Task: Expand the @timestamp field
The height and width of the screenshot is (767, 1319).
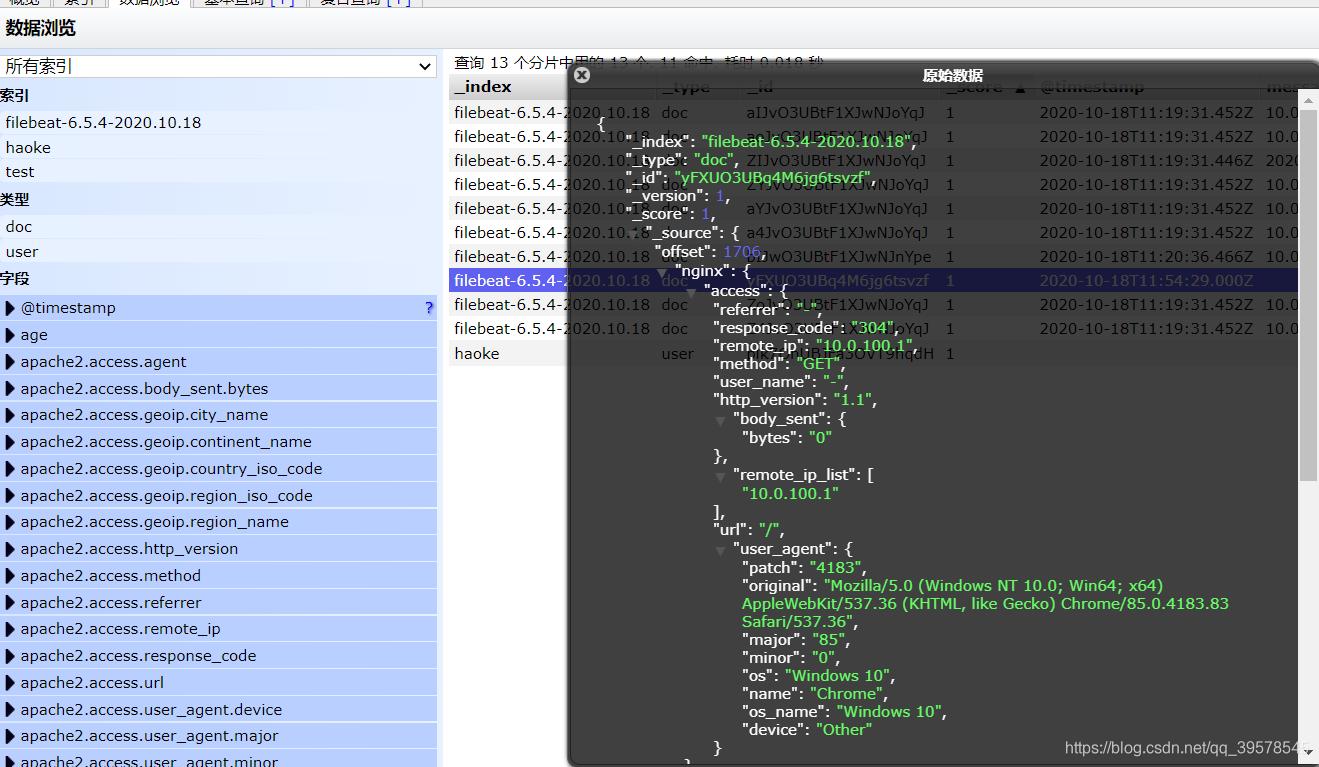Action: (x=11, y=308)
